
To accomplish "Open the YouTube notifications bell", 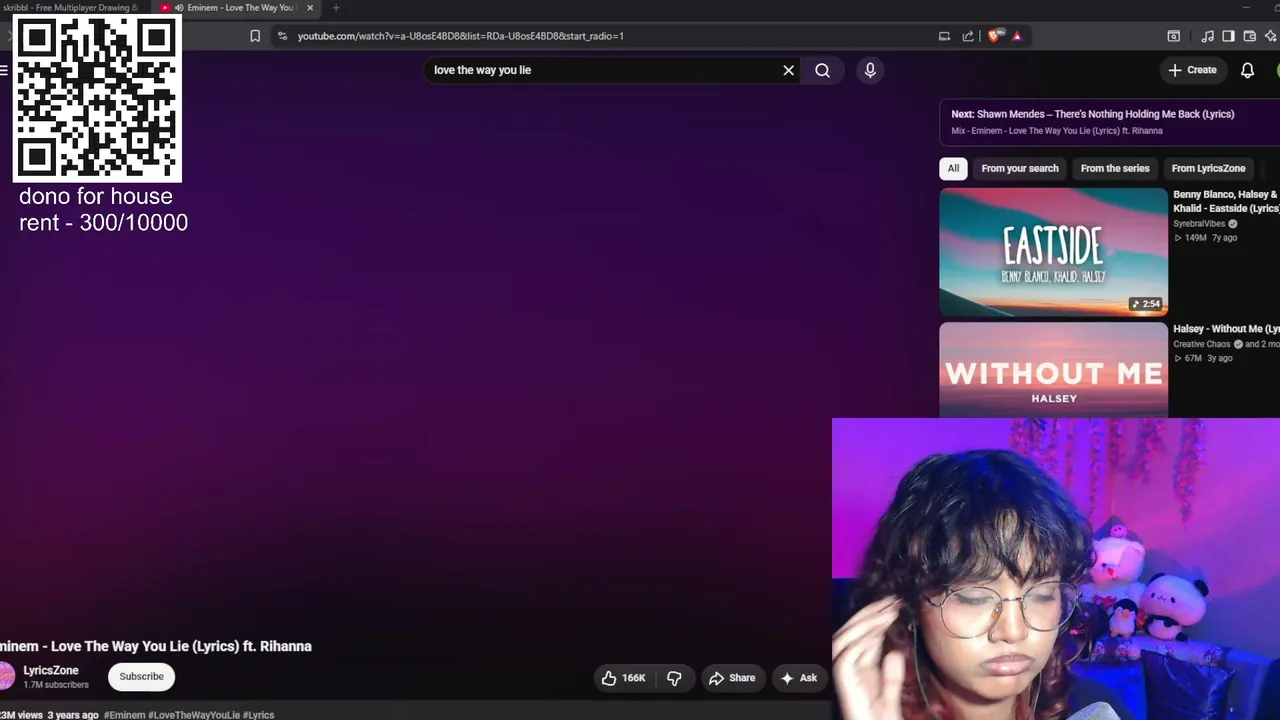I will (x=1247, y=70).
